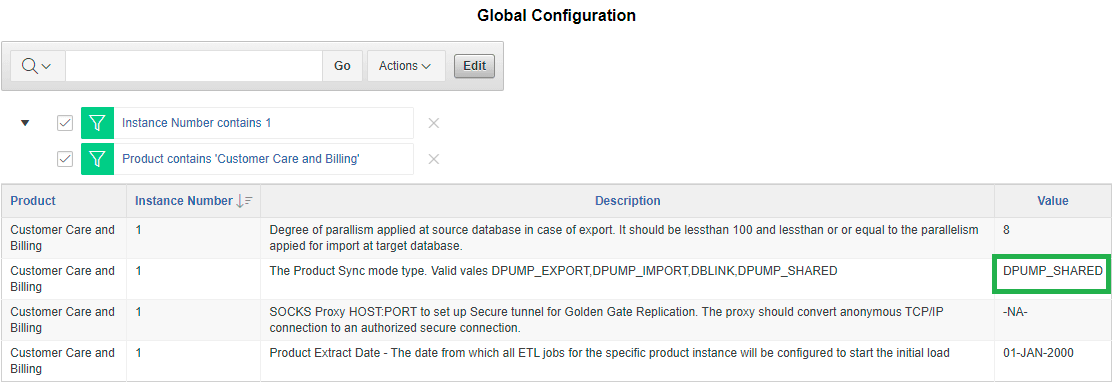Click Instance Number cell in the Extract Date row
The width and height of the screenshot is (1114, 386).
(193, 360)
